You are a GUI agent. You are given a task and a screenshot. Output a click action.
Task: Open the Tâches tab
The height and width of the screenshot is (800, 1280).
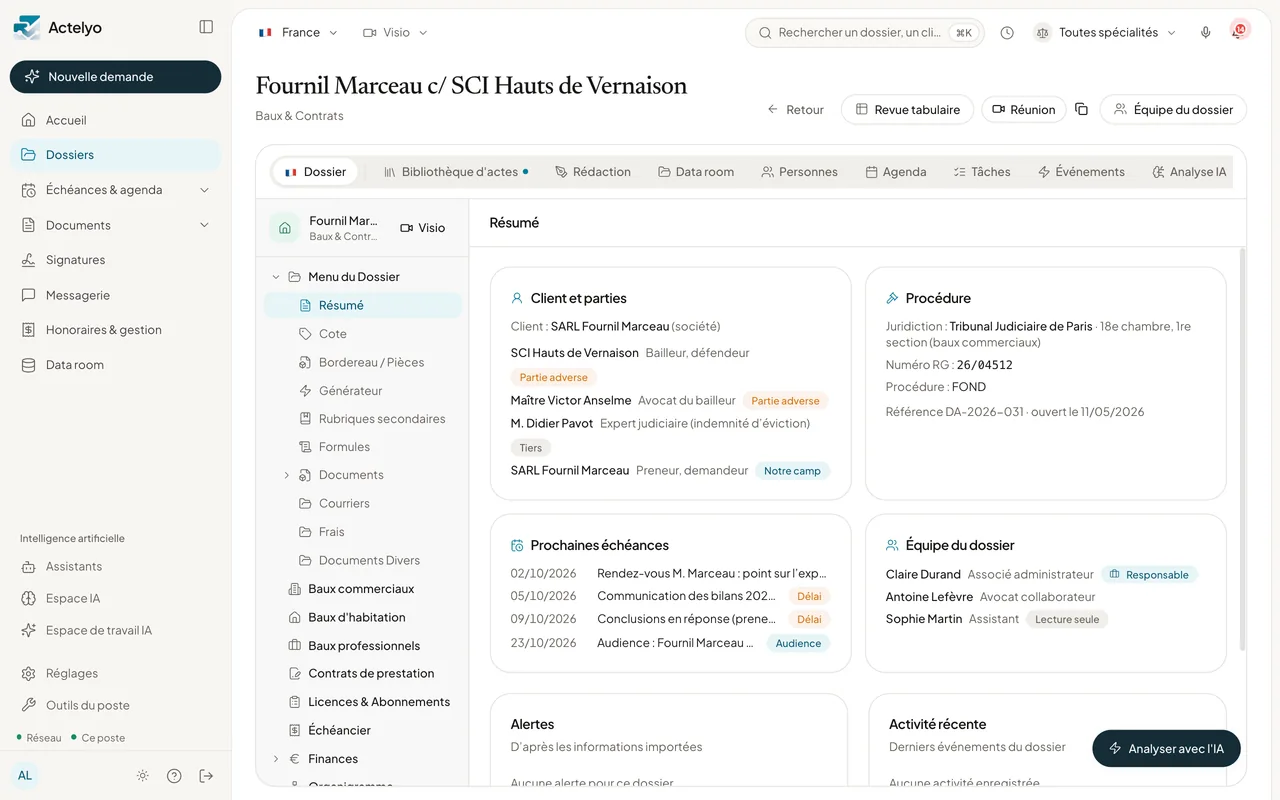pyautogui.click(x=982, y=172)
